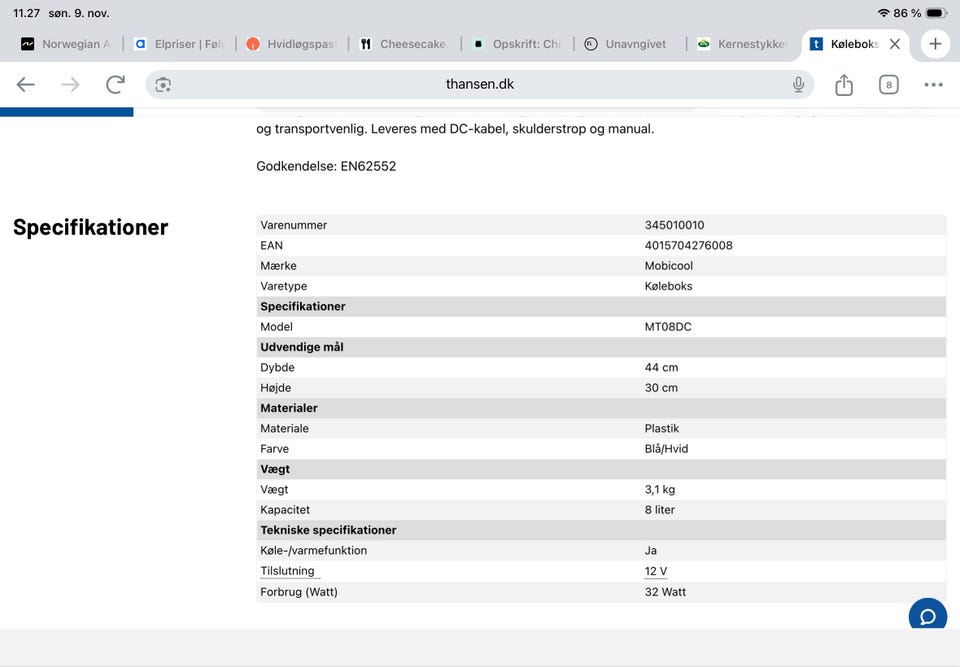The height and width of the screenshot is (667, 960).
Task: Open the chat bubble widget
Action: click(x=928, y=616)
